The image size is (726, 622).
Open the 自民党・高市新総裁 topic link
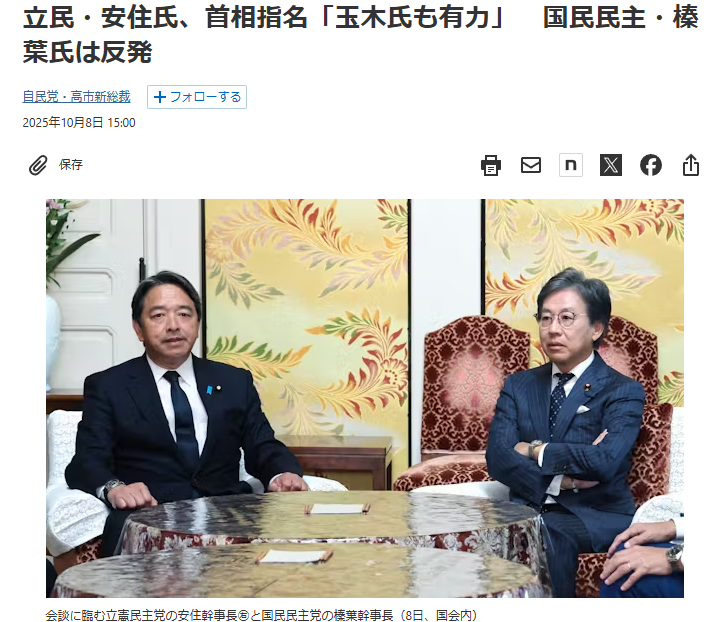tap(76, 97)
